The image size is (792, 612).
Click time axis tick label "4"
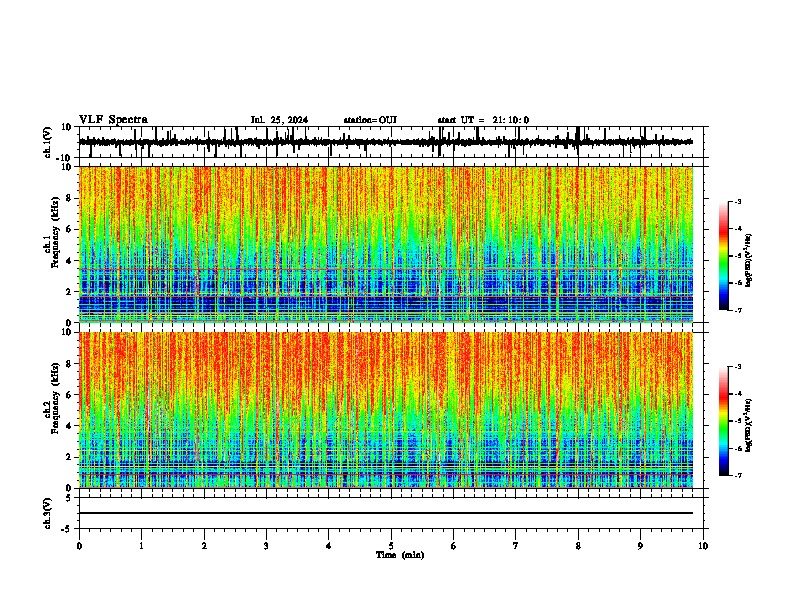(329, 546)
